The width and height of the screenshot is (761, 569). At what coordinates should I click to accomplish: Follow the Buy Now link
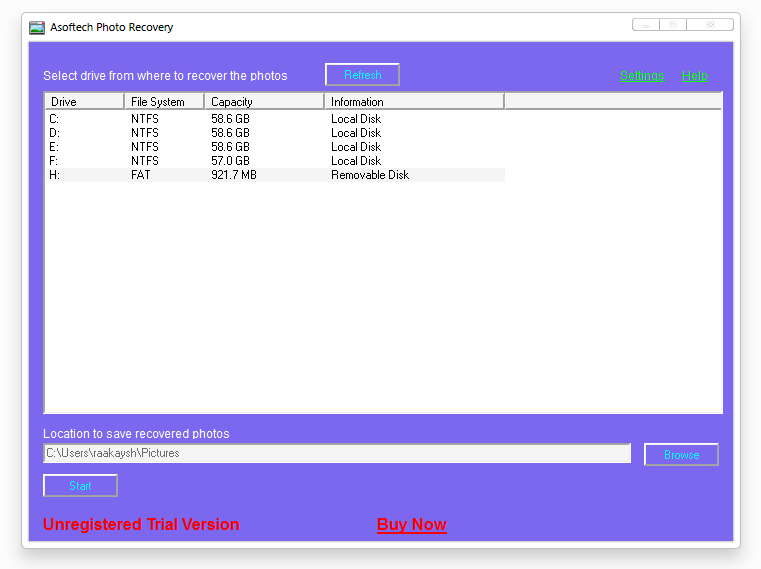tap(412, 524)
